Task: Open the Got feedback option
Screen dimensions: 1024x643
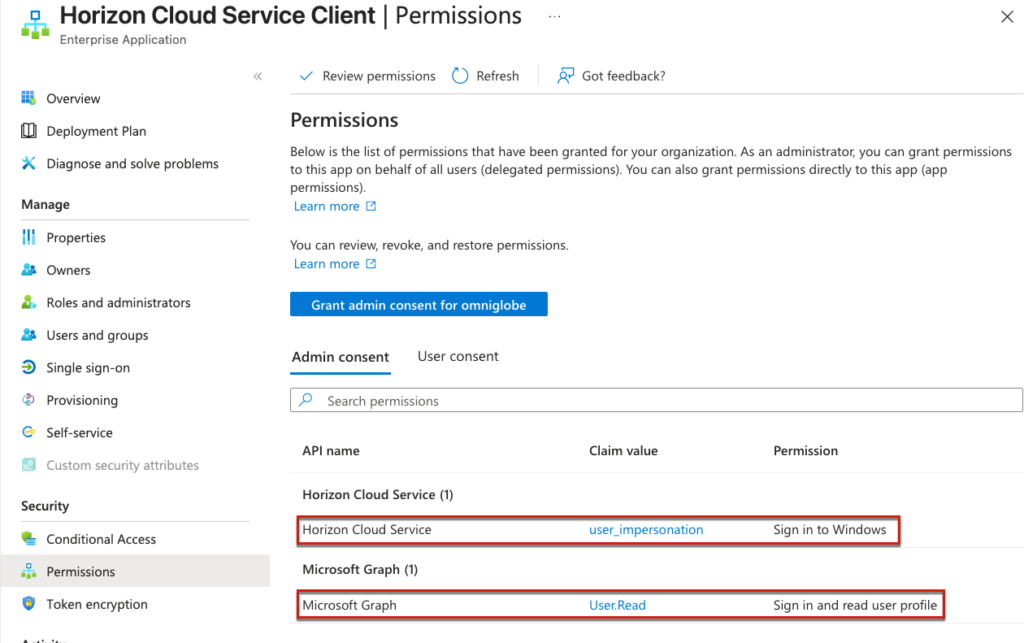Action: [x=611, y=76]
